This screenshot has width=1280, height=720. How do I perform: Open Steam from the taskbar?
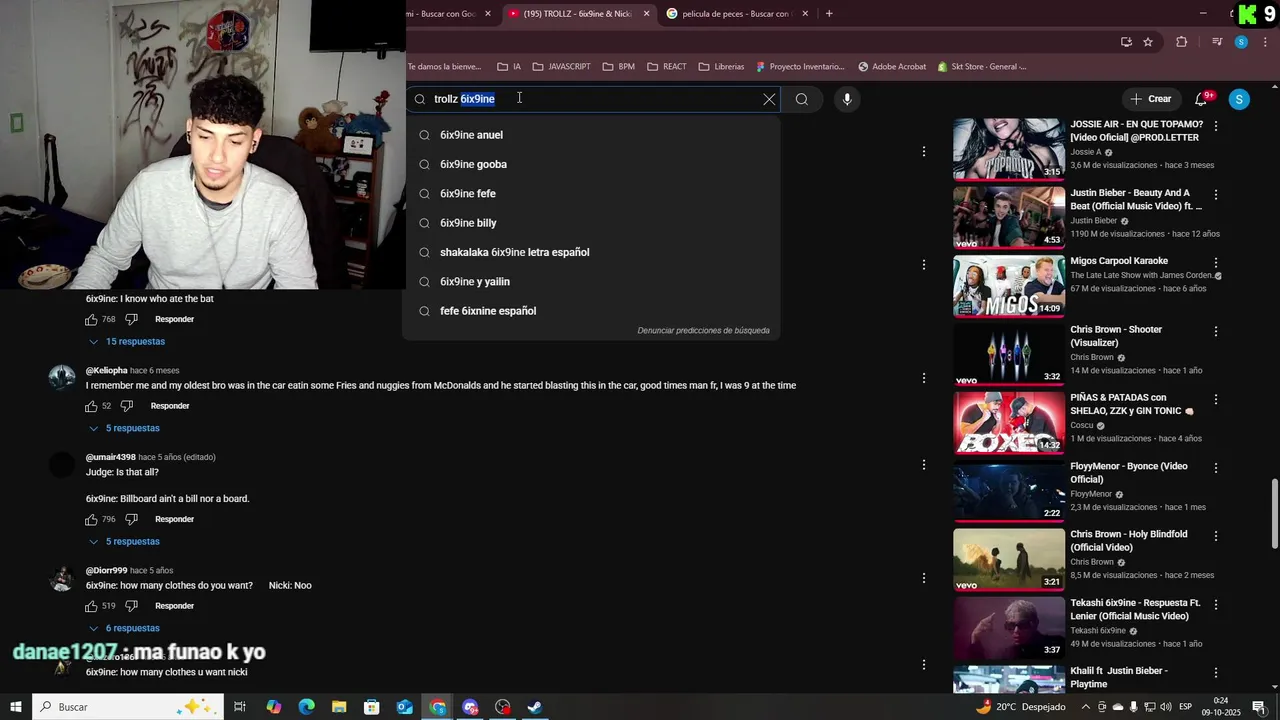pos(535,707)
